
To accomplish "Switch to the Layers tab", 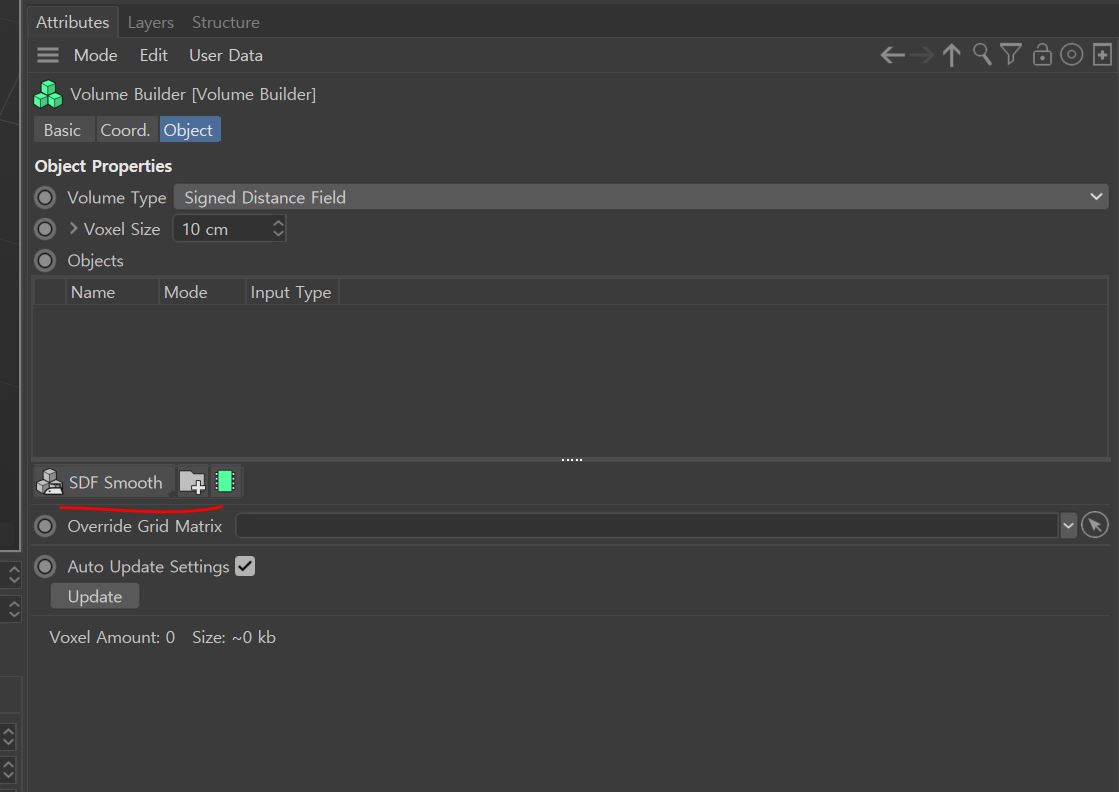I will tap(150, 22).
